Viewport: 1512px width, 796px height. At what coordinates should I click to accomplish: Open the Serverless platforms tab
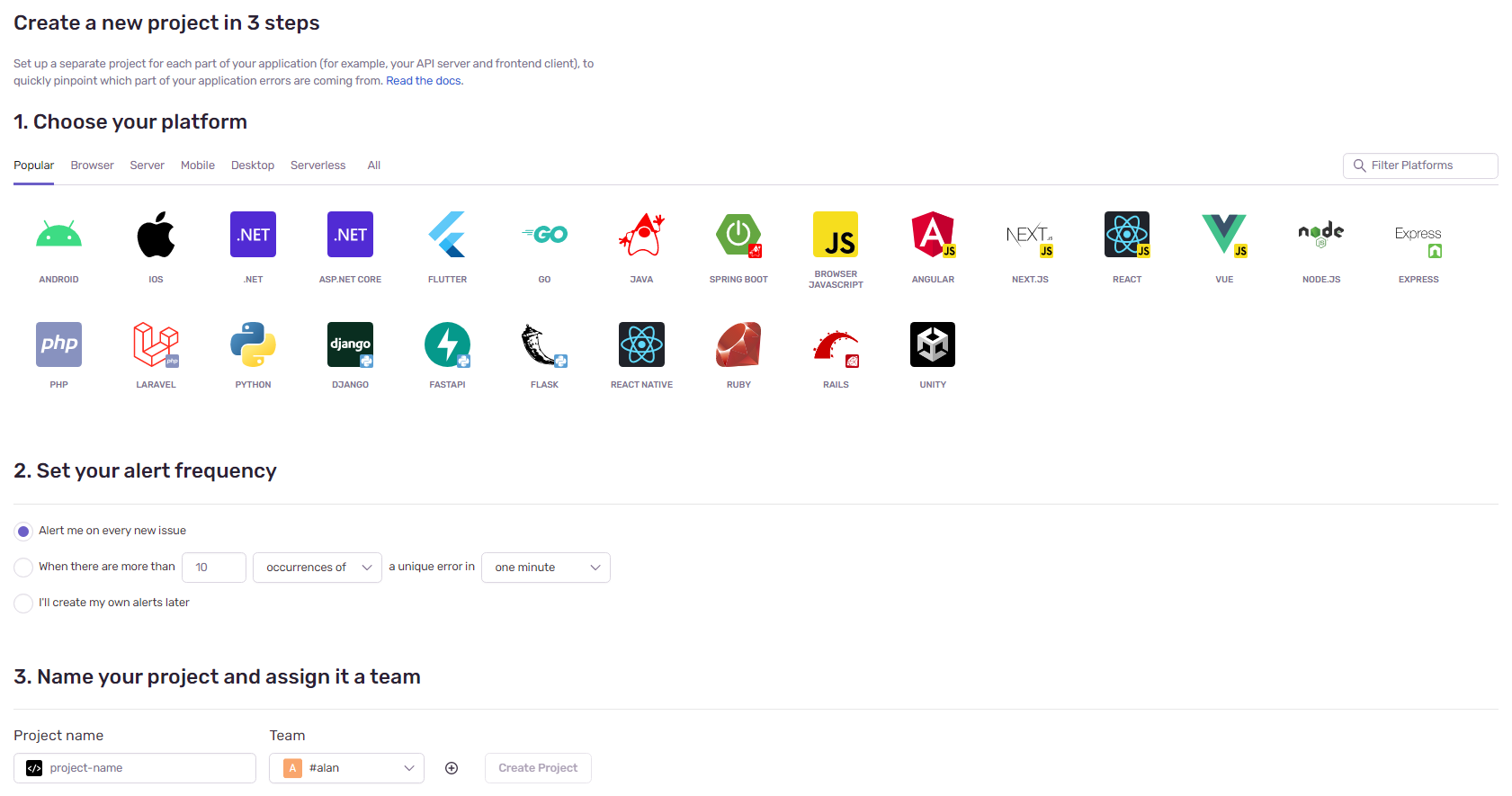coord(318,165)
